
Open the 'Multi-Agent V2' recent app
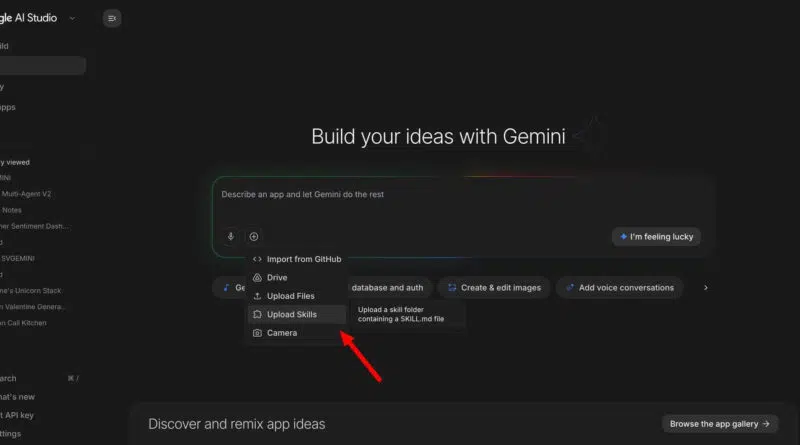[x=26, y=194]
